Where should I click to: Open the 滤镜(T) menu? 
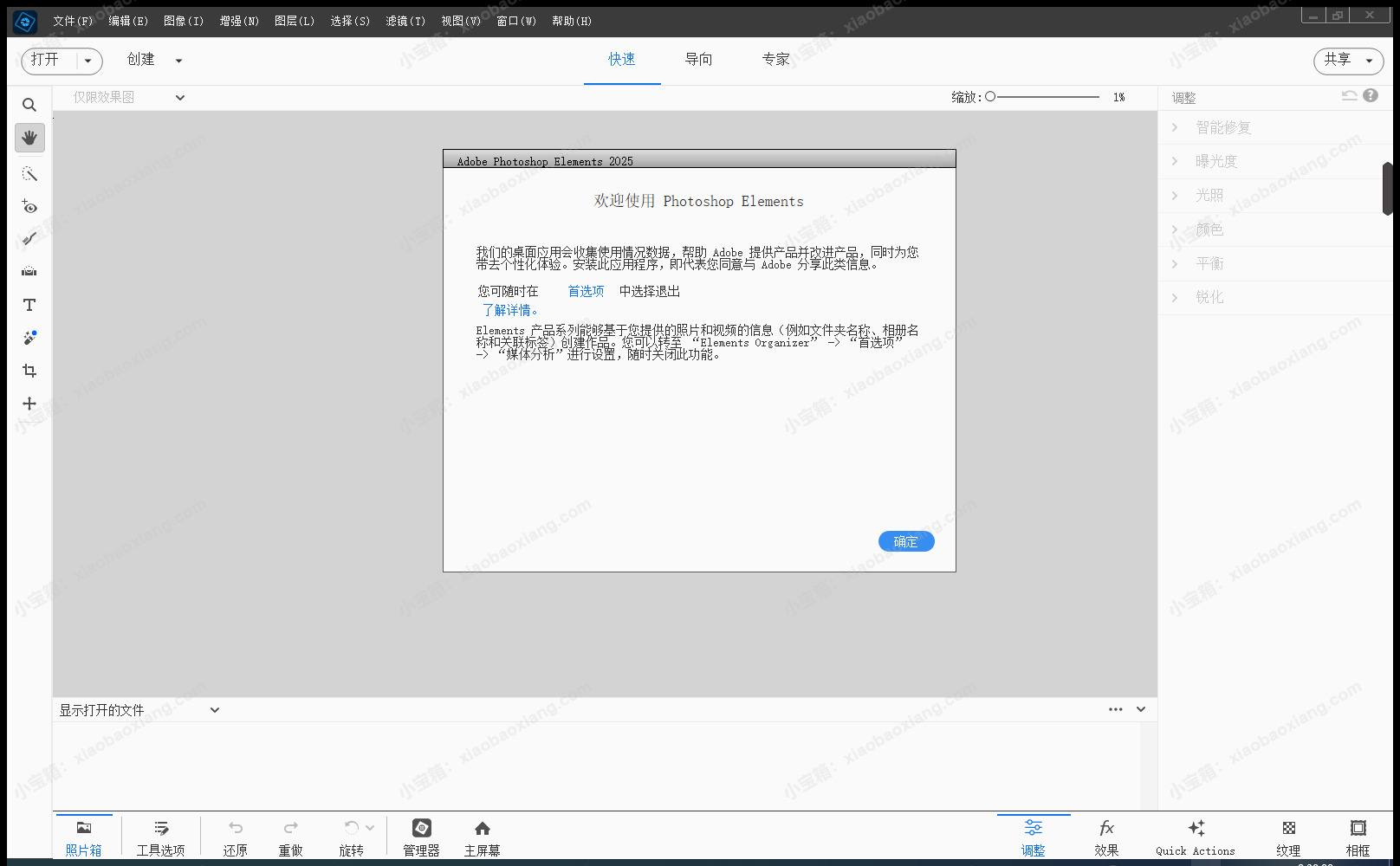(405, 21)
